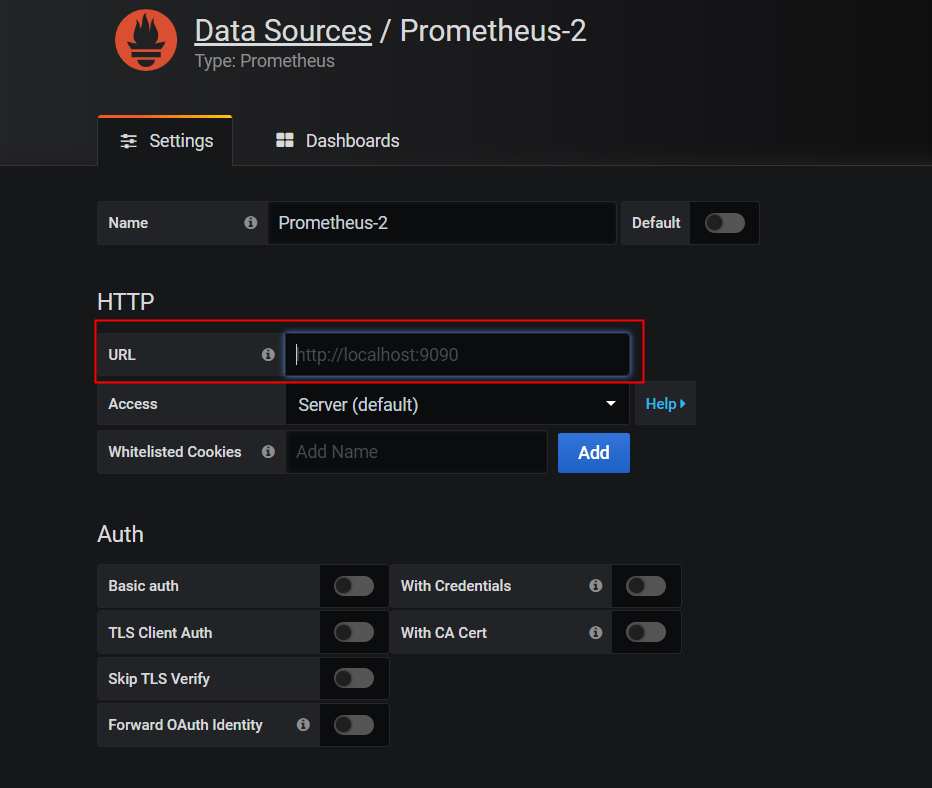Open the Access mode dropdown

tap(457, 405)
